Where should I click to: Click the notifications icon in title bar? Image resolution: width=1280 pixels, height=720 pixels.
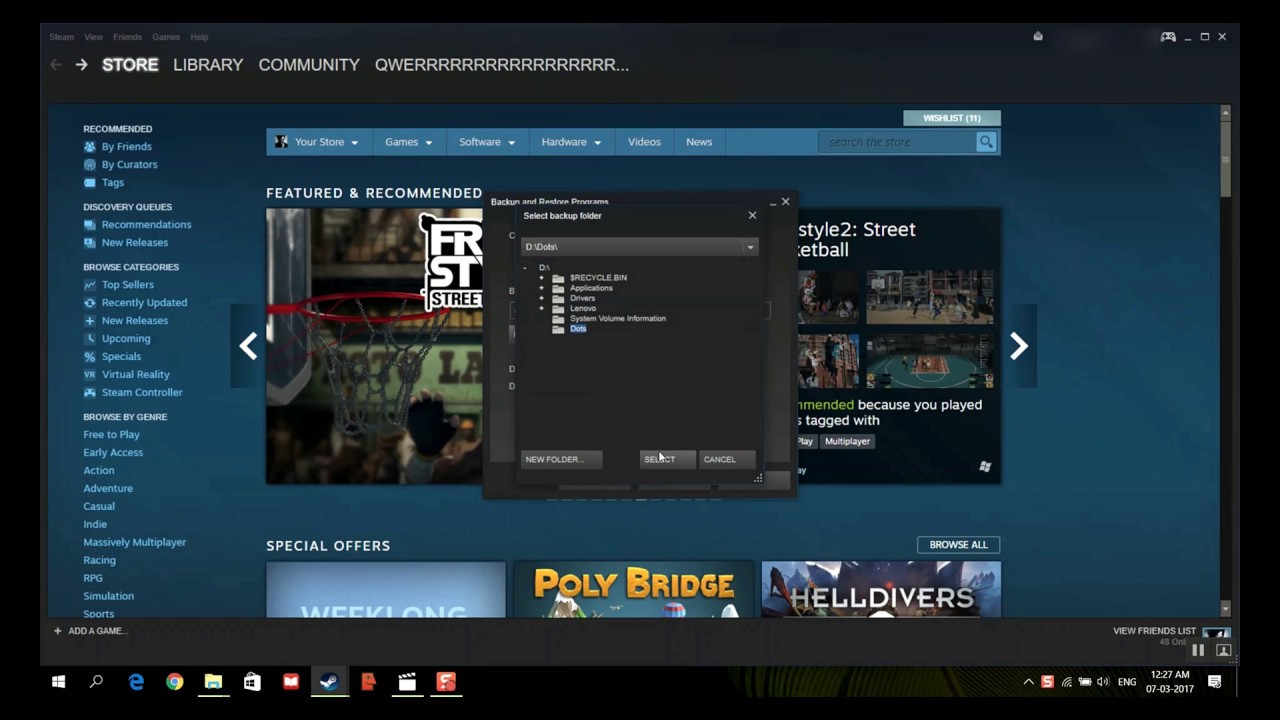coord(1038,37)
